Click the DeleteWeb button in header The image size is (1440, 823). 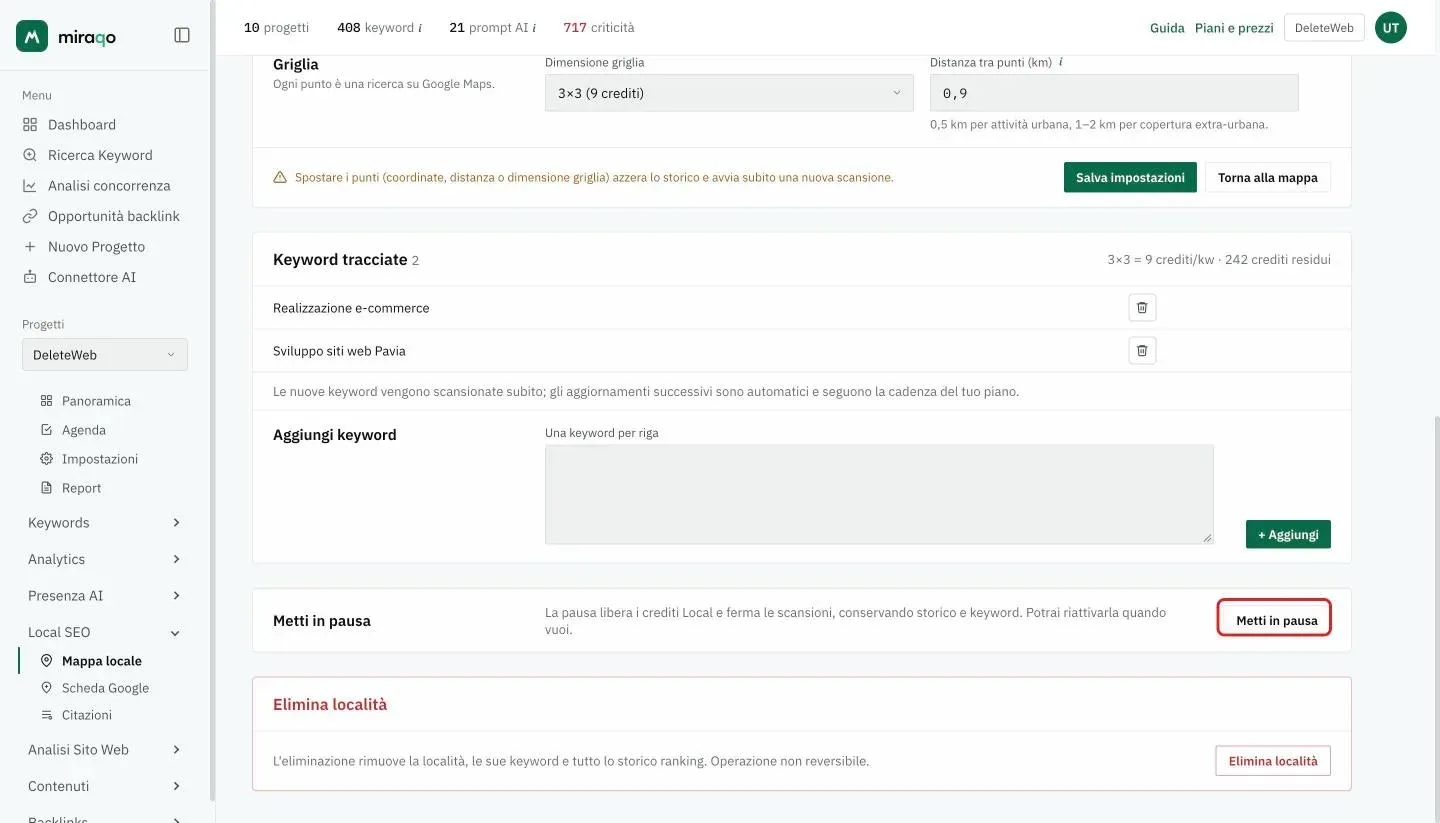(x=1324, y=28)
